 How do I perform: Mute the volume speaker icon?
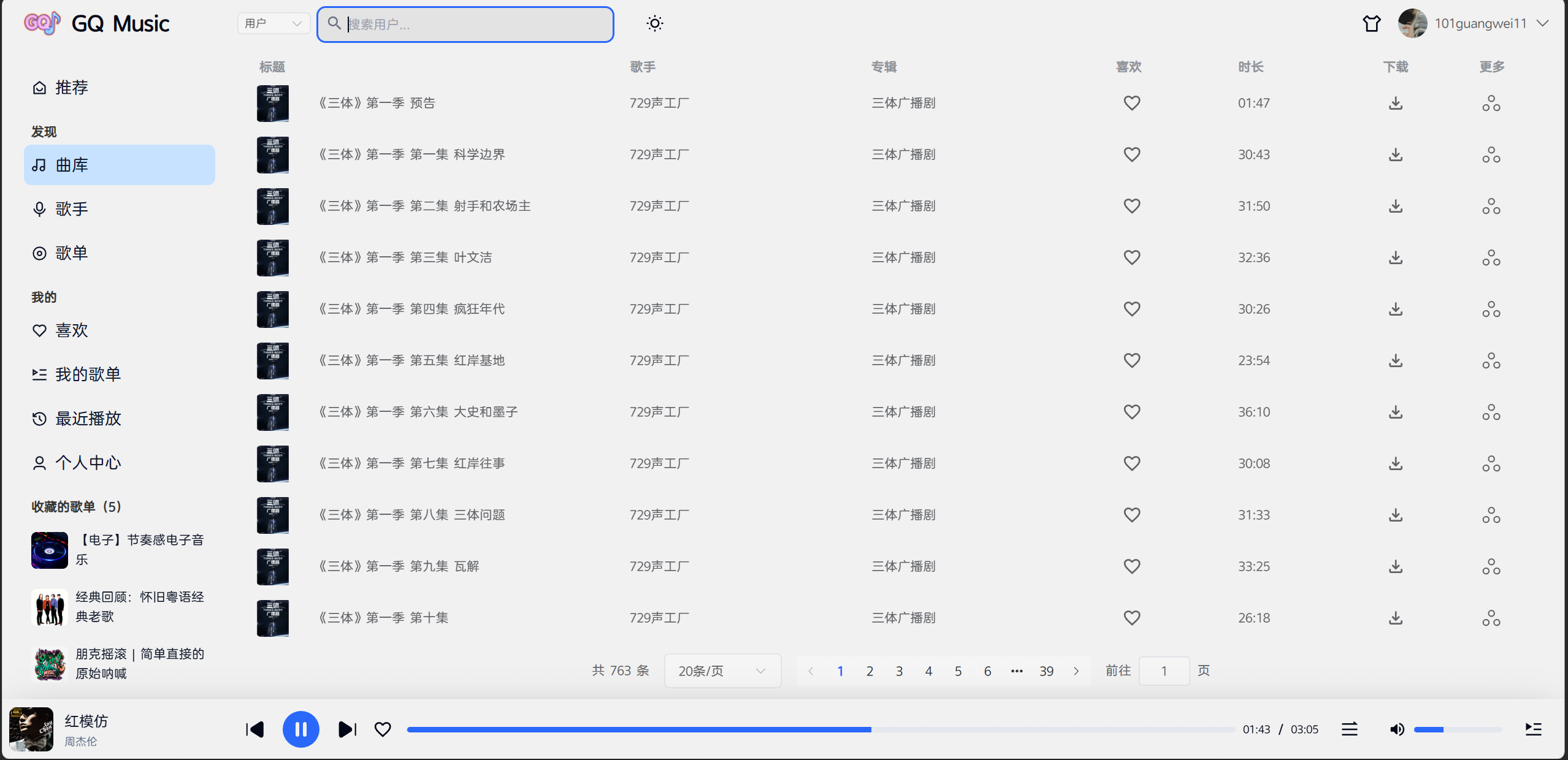(x=1396, y=729)
